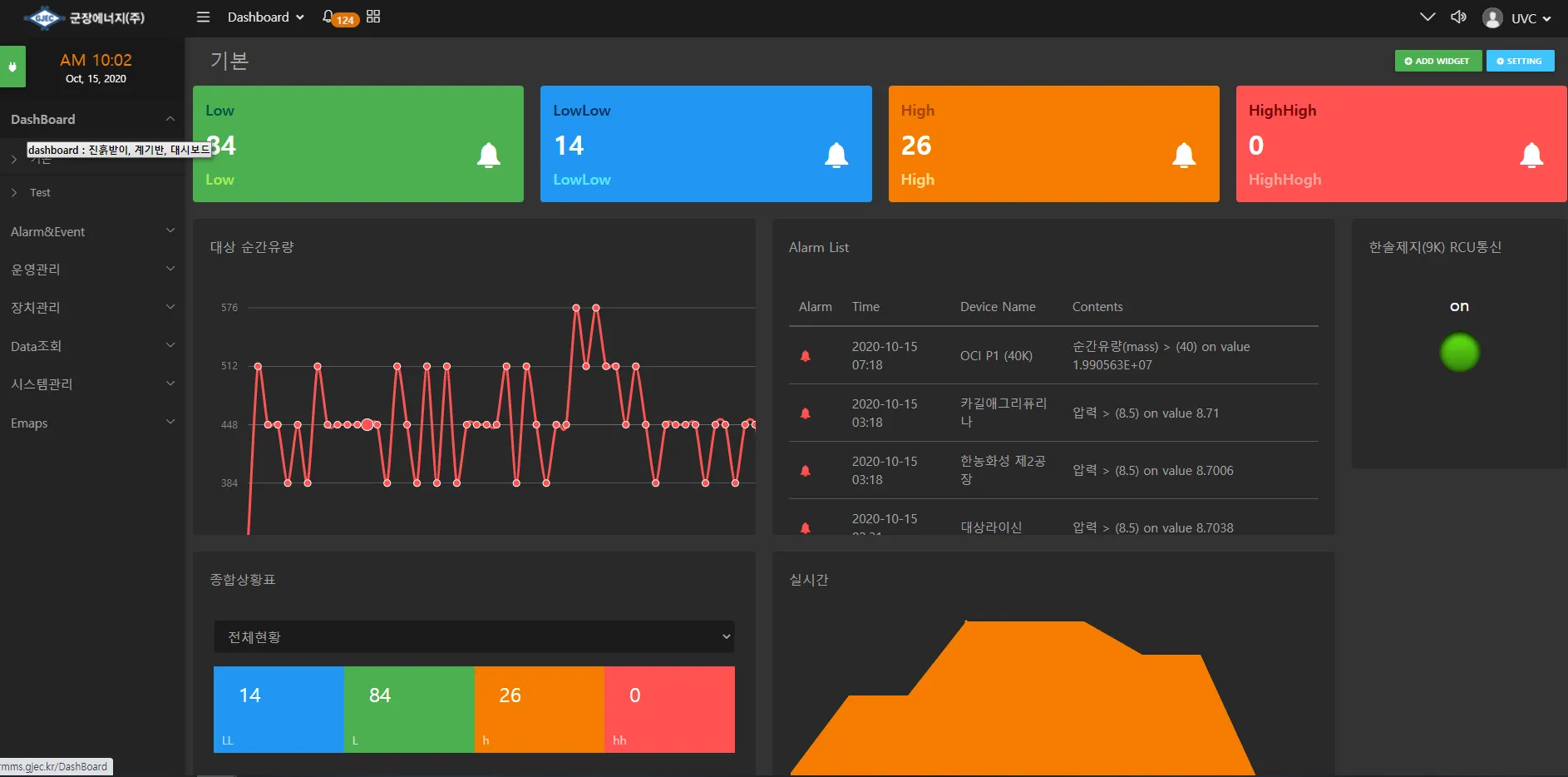Image resolution: width=1568 pixels, height=777 pixels.
Task: Click the blue LL 14 status tile
Action: click(x=279, y=710)
